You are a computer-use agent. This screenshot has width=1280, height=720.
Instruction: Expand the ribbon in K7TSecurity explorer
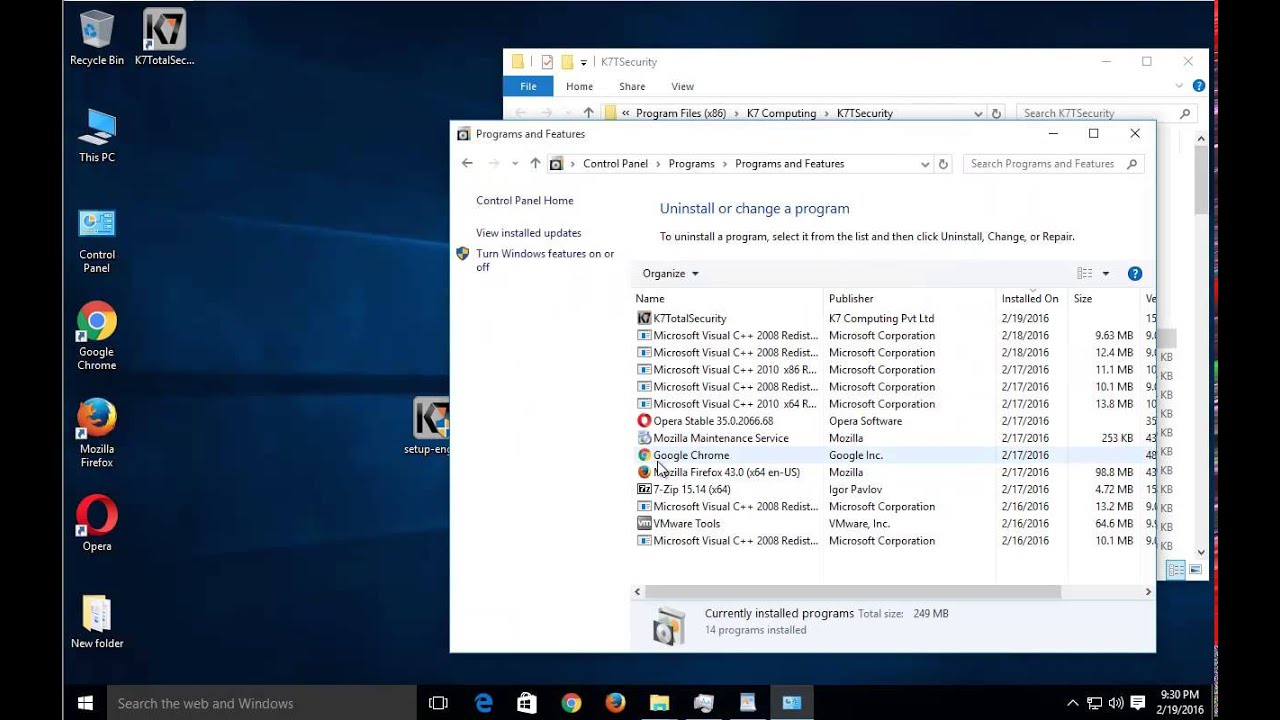point(1181,86)
